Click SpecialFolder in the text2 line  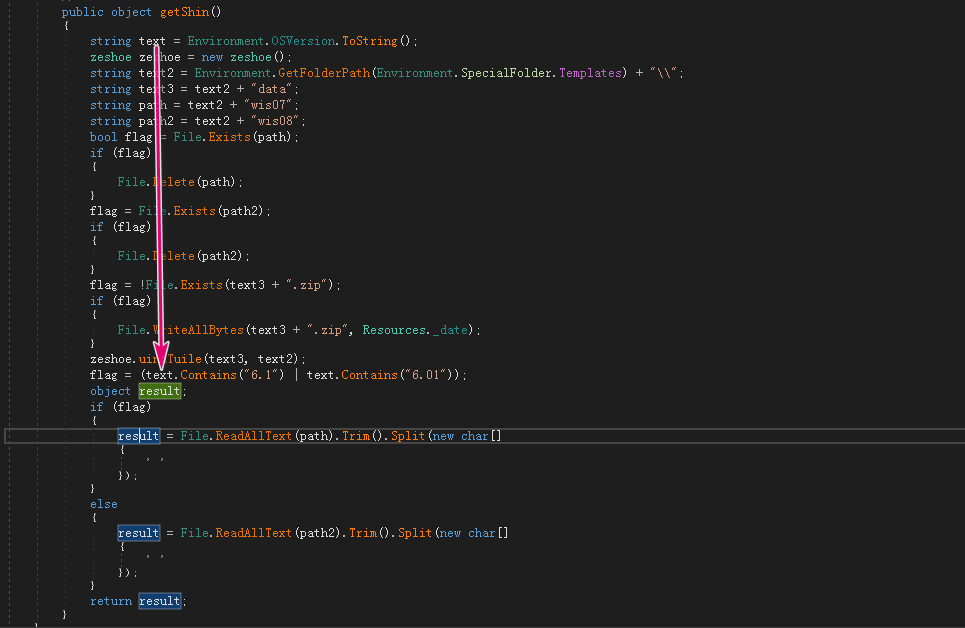coord(506,73)
